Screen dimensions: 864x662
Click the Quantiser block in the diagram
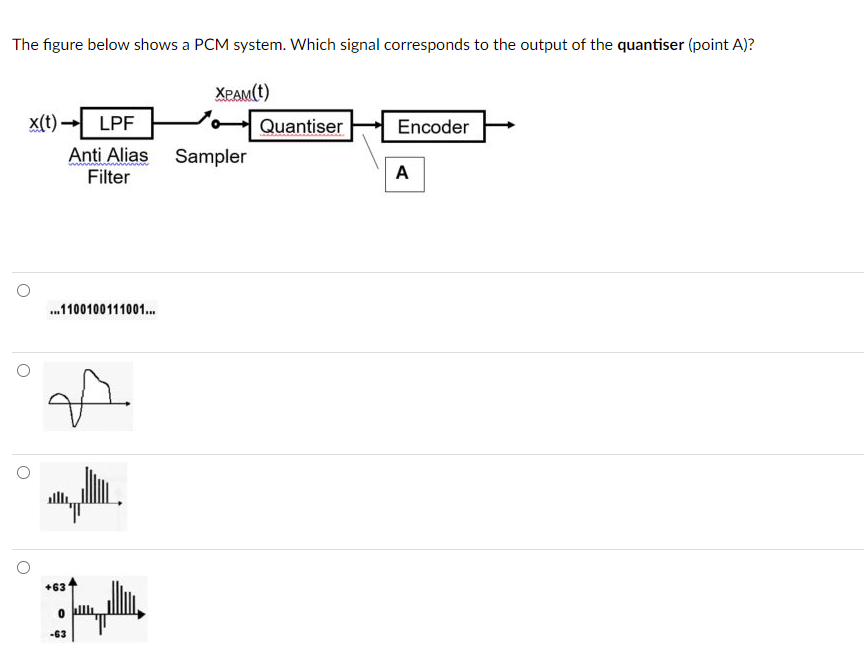coord(300,126)
